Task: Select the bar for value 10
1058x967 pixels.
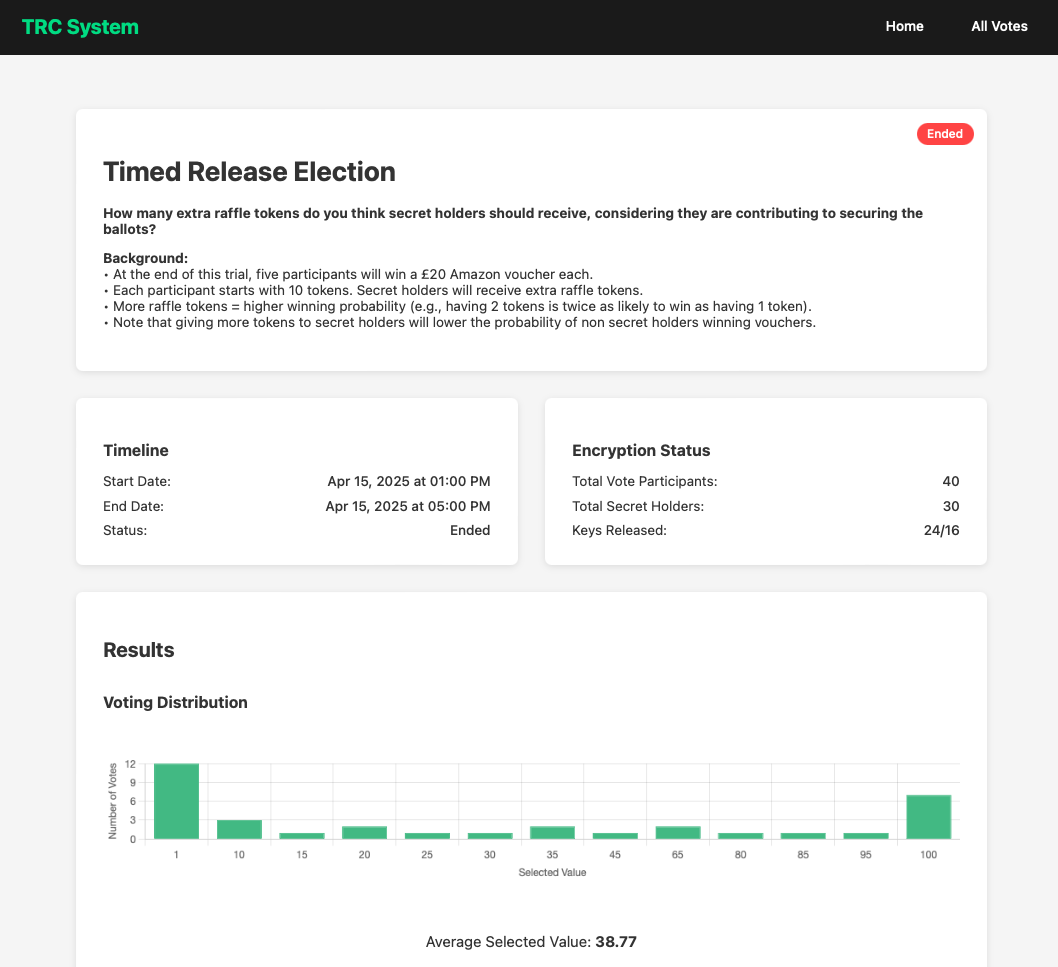Action: click(x=239, y=829)
